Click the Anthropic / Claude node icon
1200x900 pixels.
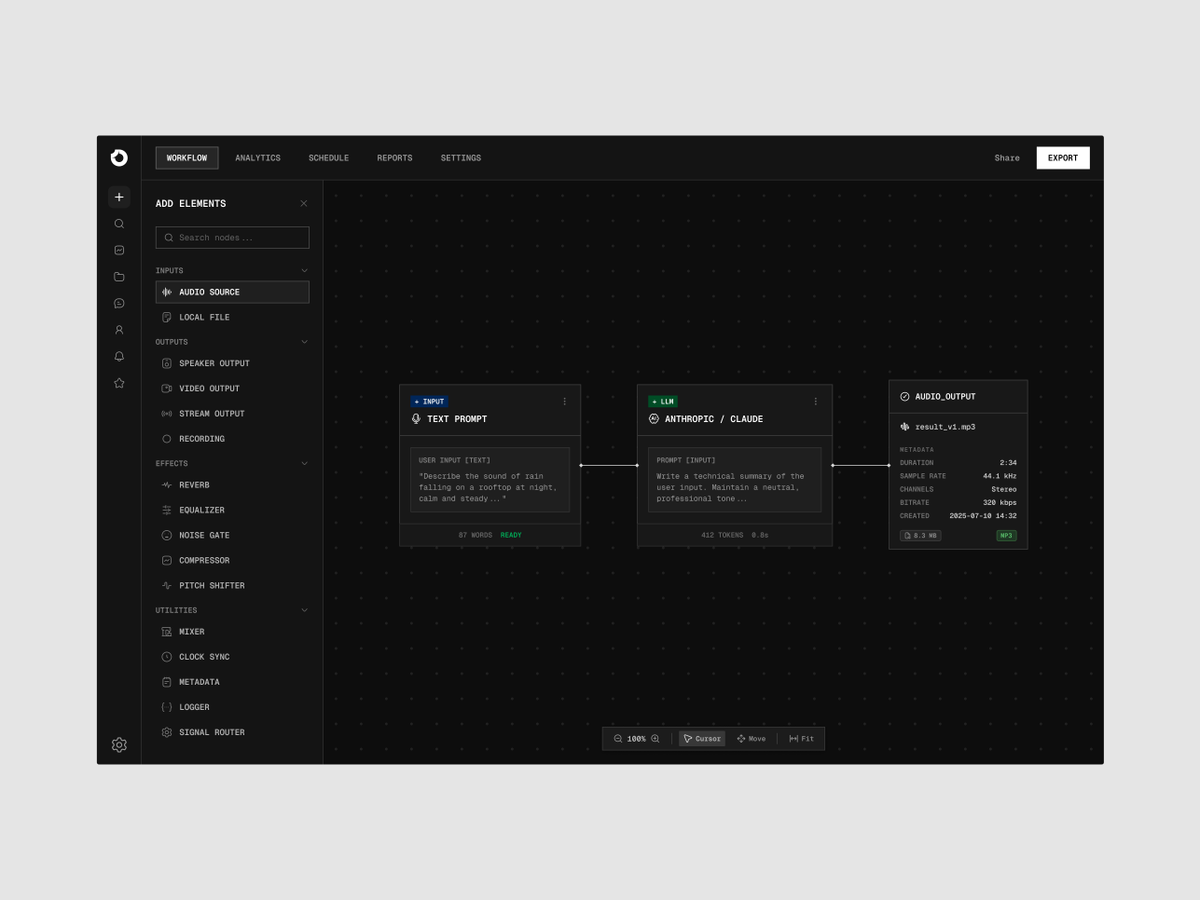(654, 419)
